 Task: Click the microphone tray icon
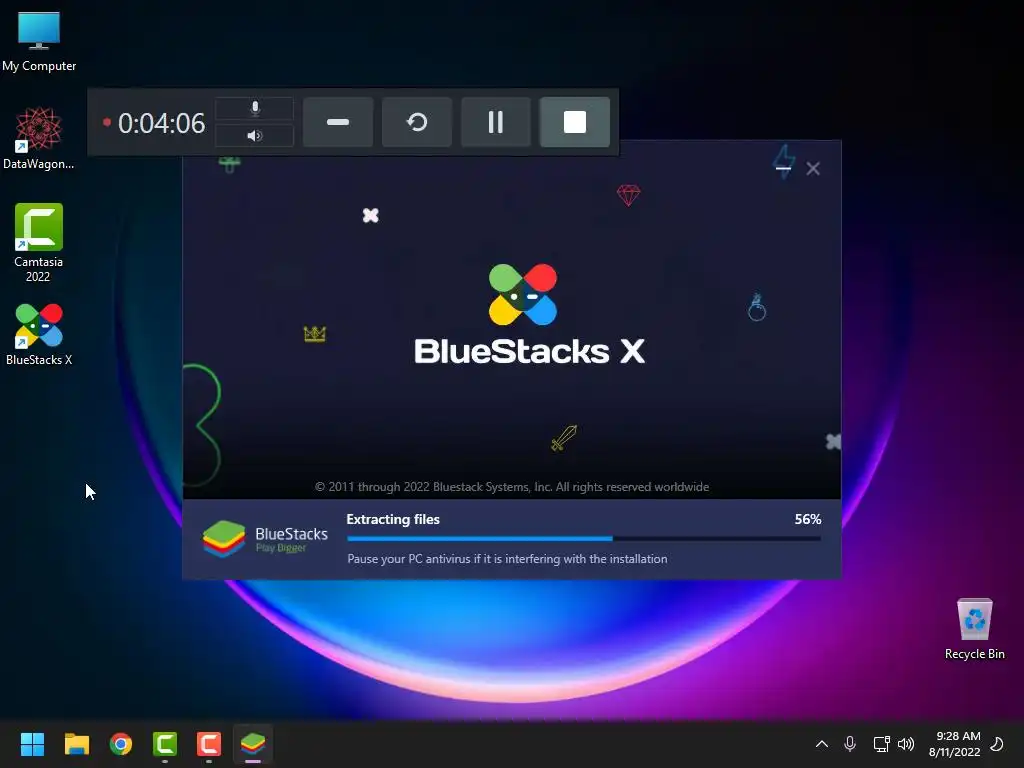tap(850, 744)
